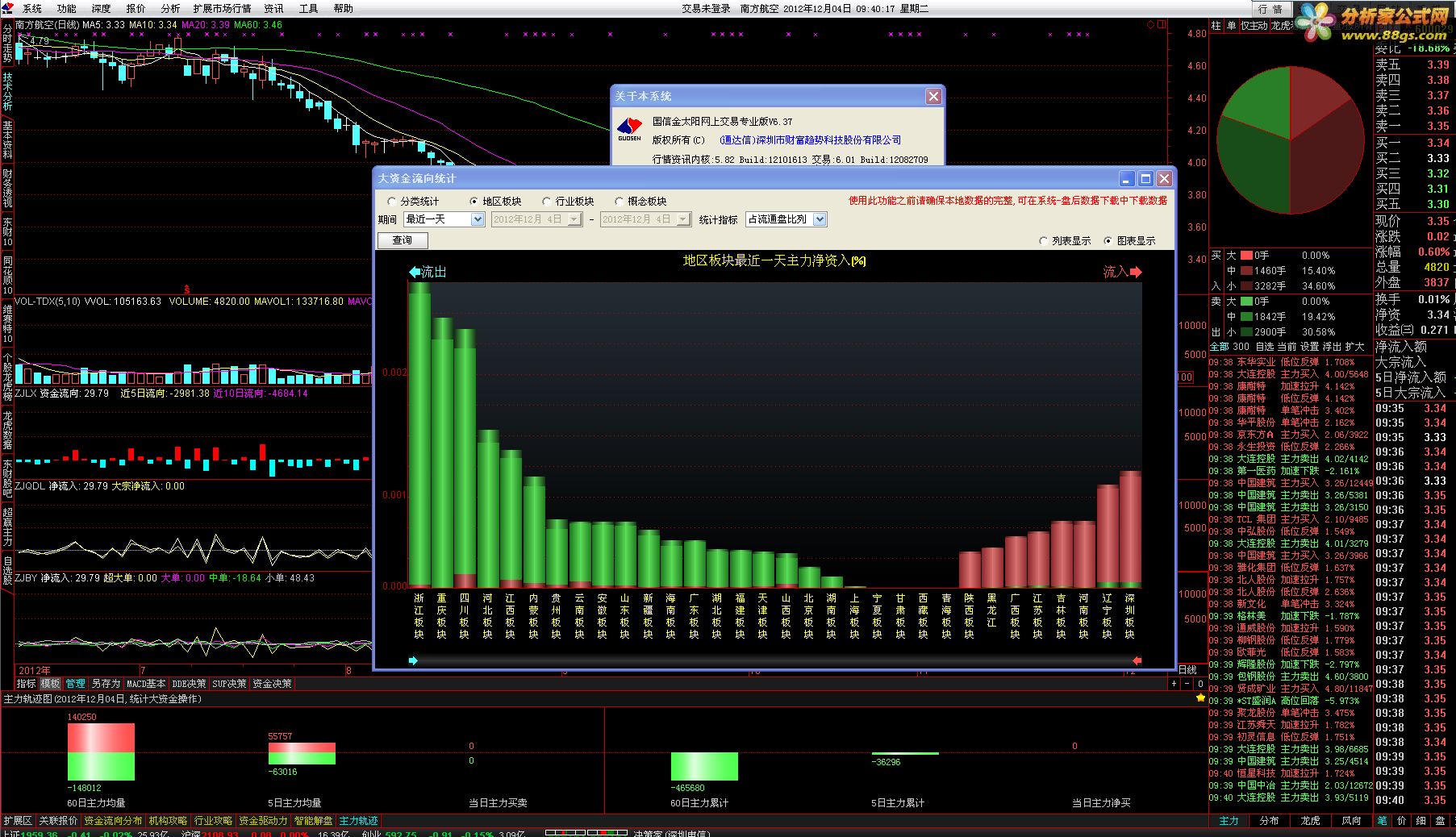The height and width of the screenshot is (837, 1456).
Task: Switch to 列表显示 radio option
Action: (x=1065, y=240)
